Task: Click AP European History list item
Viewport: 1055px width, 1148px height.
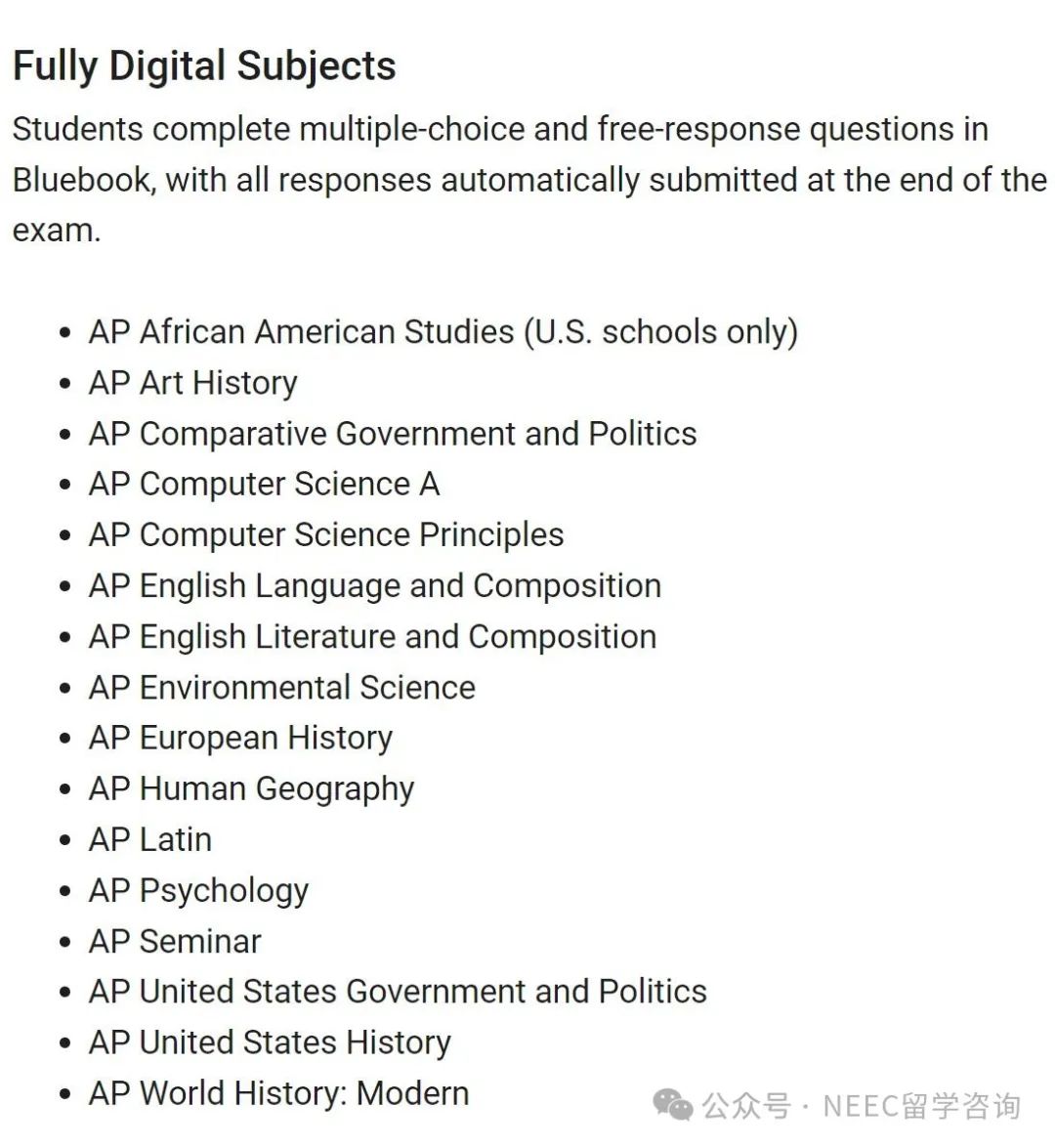Action: (241, 738)
